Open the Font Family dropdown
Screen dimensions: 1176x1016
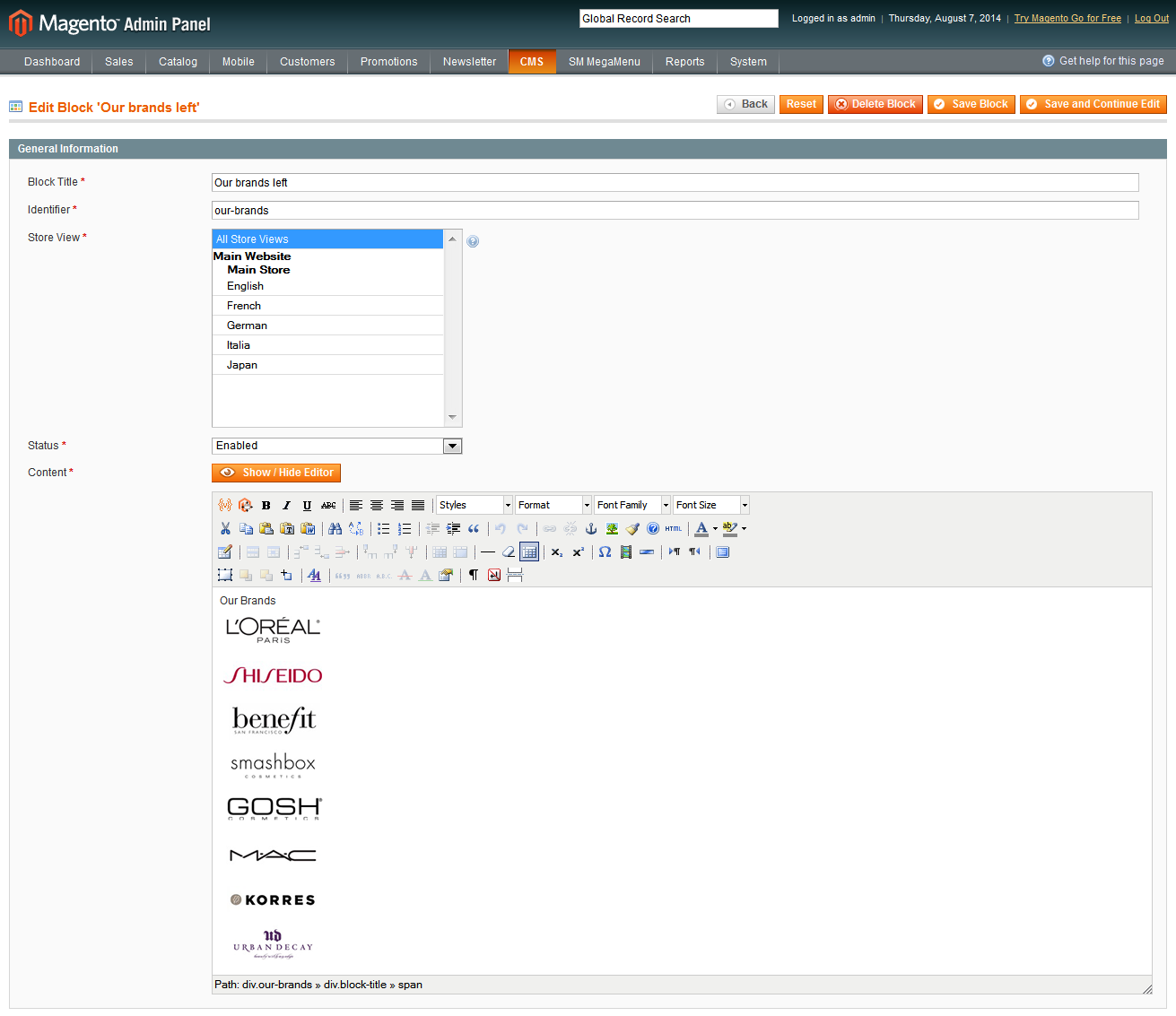coord(632,505)
